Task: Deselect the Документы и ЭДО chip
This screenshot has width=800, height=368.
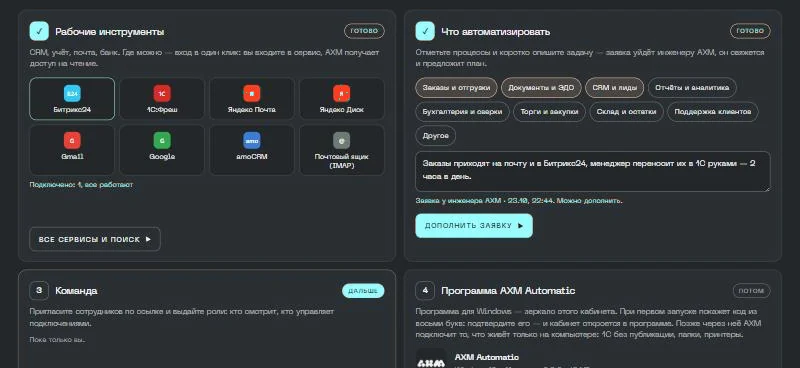Action: click(x=541, y=87)
